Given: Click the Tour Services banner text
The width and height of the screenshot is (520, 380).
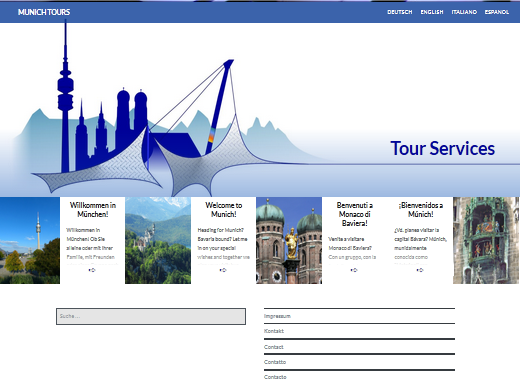Looking at the screenshot, I should 443,148.
